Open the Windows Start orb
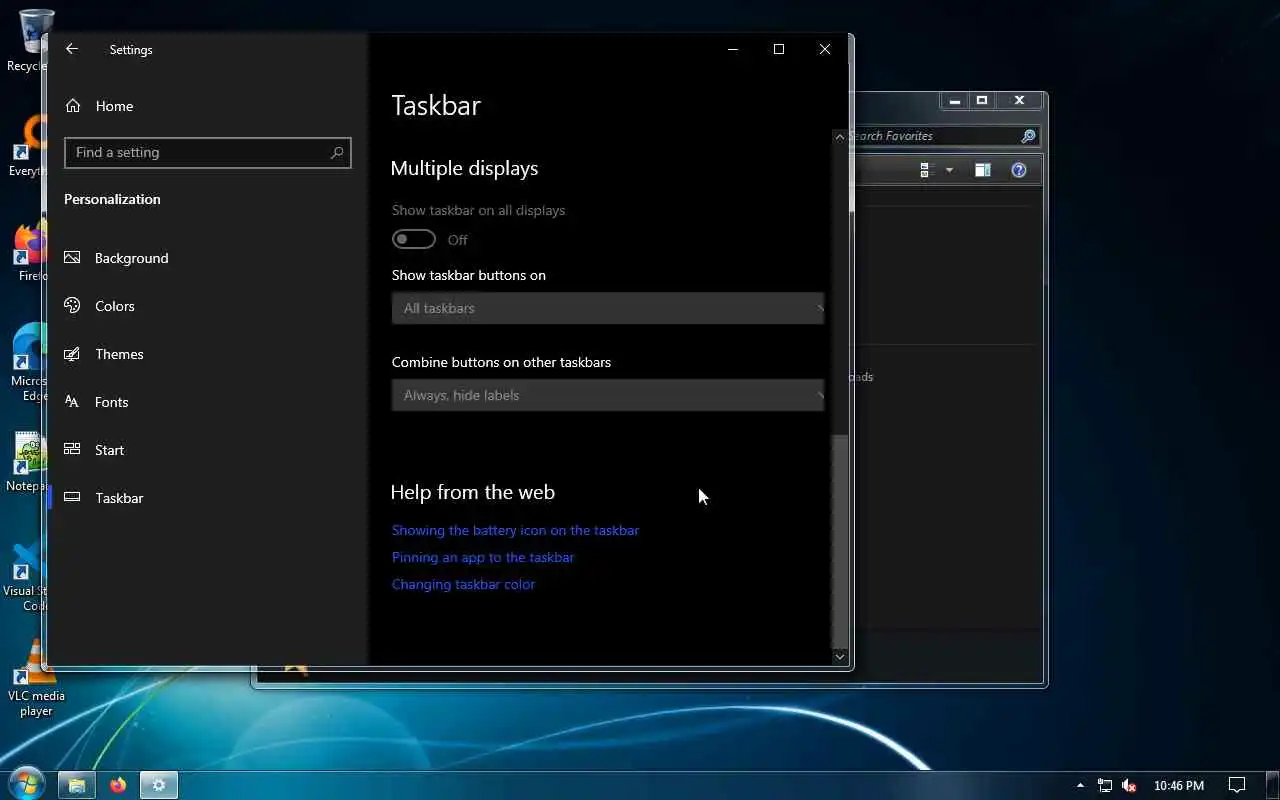Screen dimensions: 1280x800 click(x=26, y=784)
